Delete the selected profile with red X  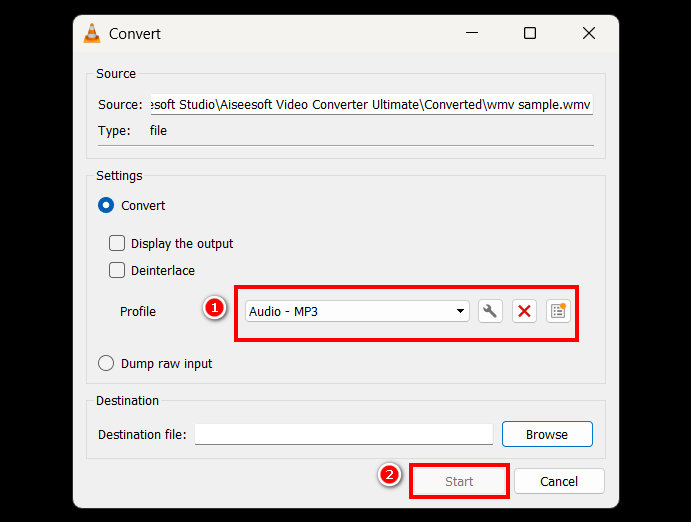[524, 311]
